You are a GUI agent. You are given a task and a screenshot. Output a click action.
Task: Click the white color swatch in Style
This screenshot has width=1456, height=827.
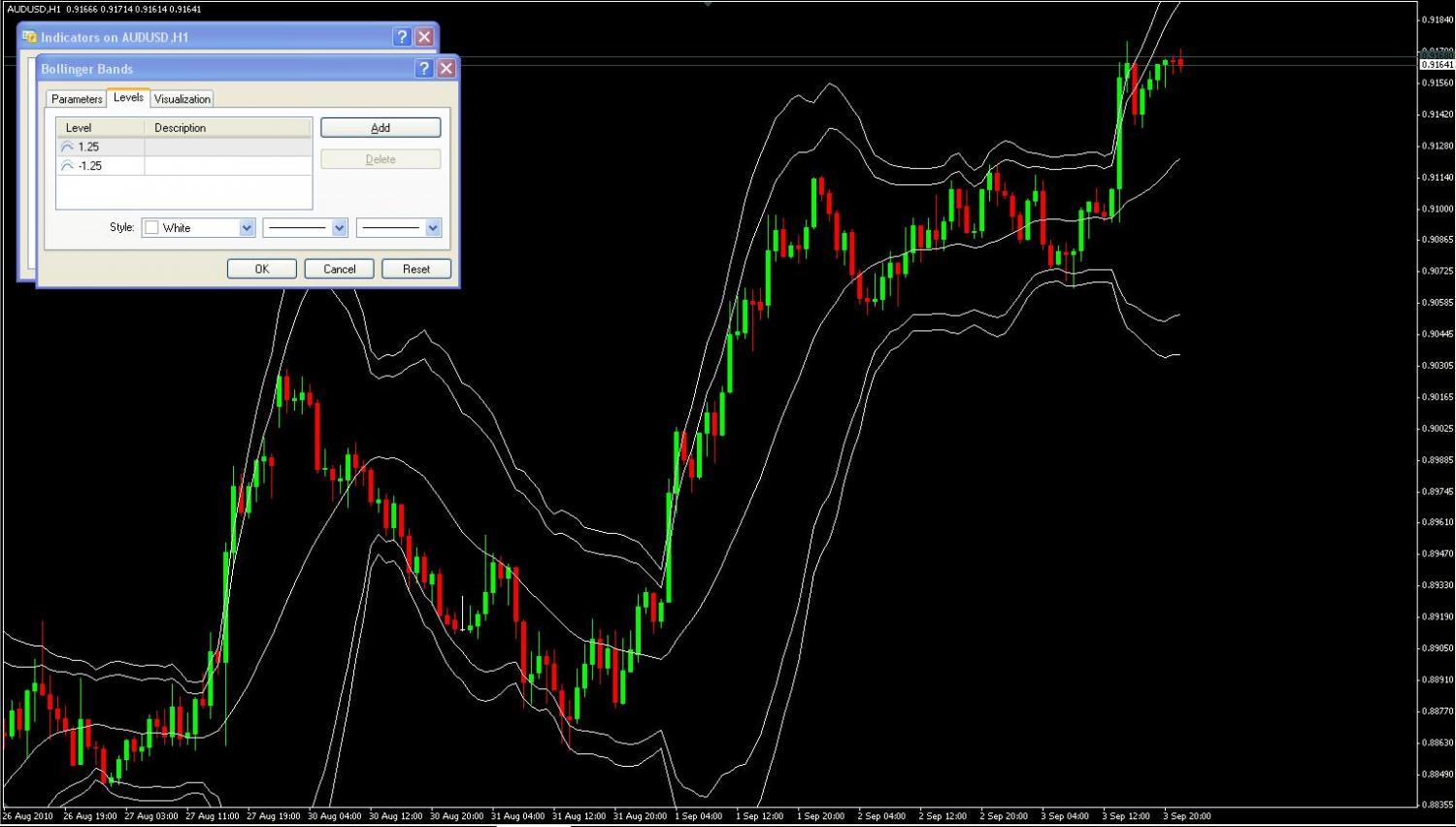[x=151, y=227]
